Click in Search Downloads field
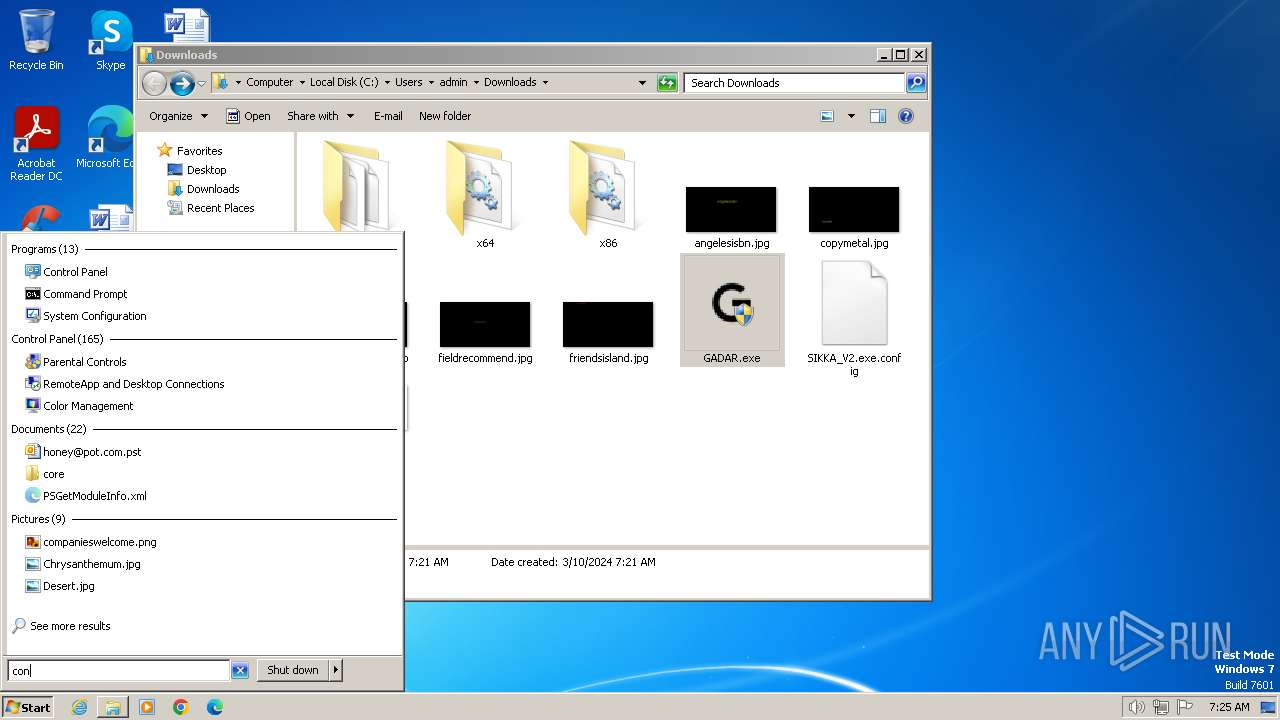Screen dimensions: 1280x720 click(795, 83)
